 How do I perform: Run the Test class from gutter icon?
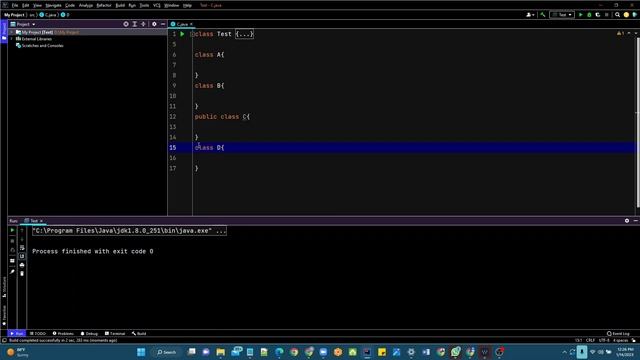coord(182,34)
